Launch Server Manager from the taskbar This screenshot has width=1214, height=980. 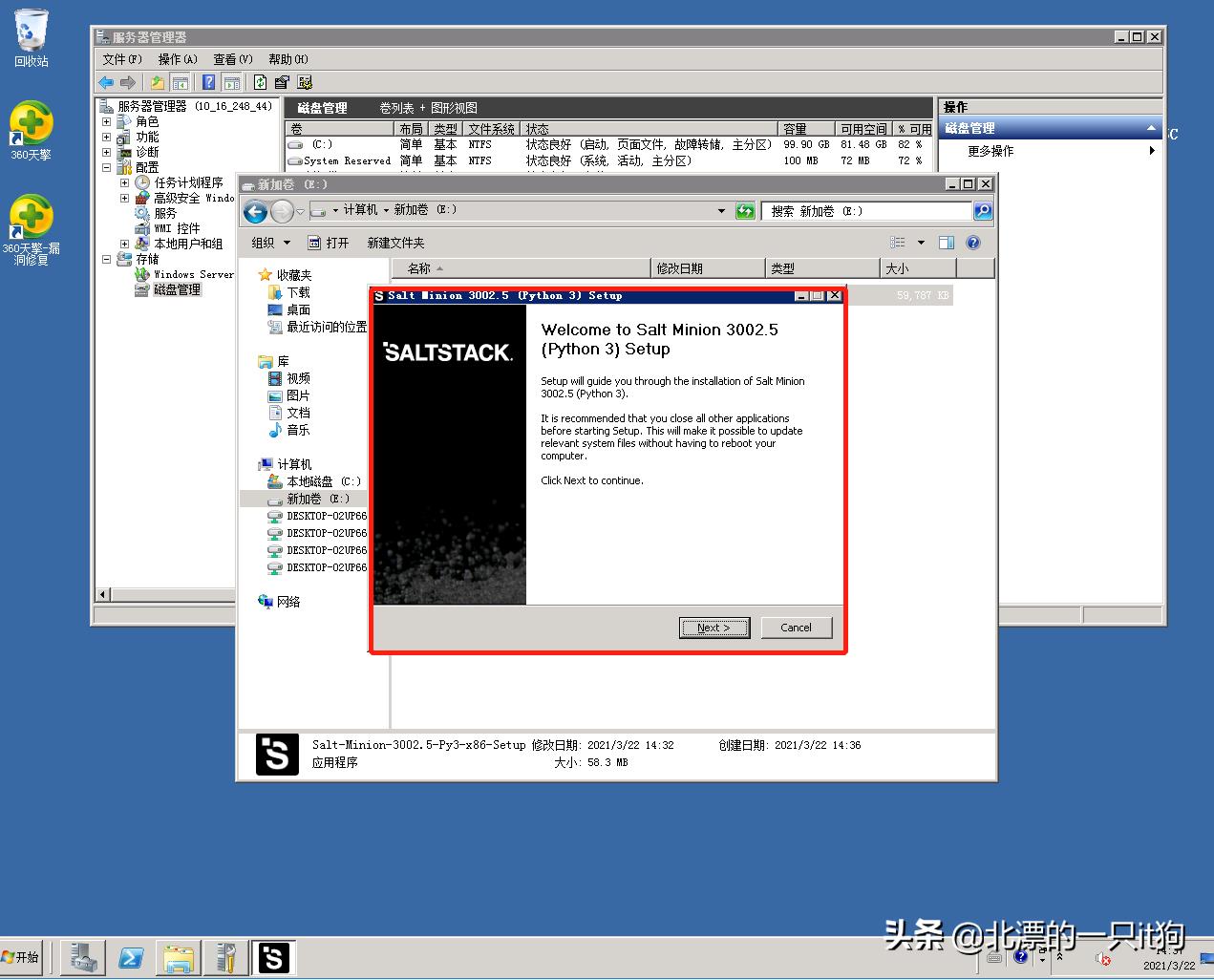coord(81,958)
